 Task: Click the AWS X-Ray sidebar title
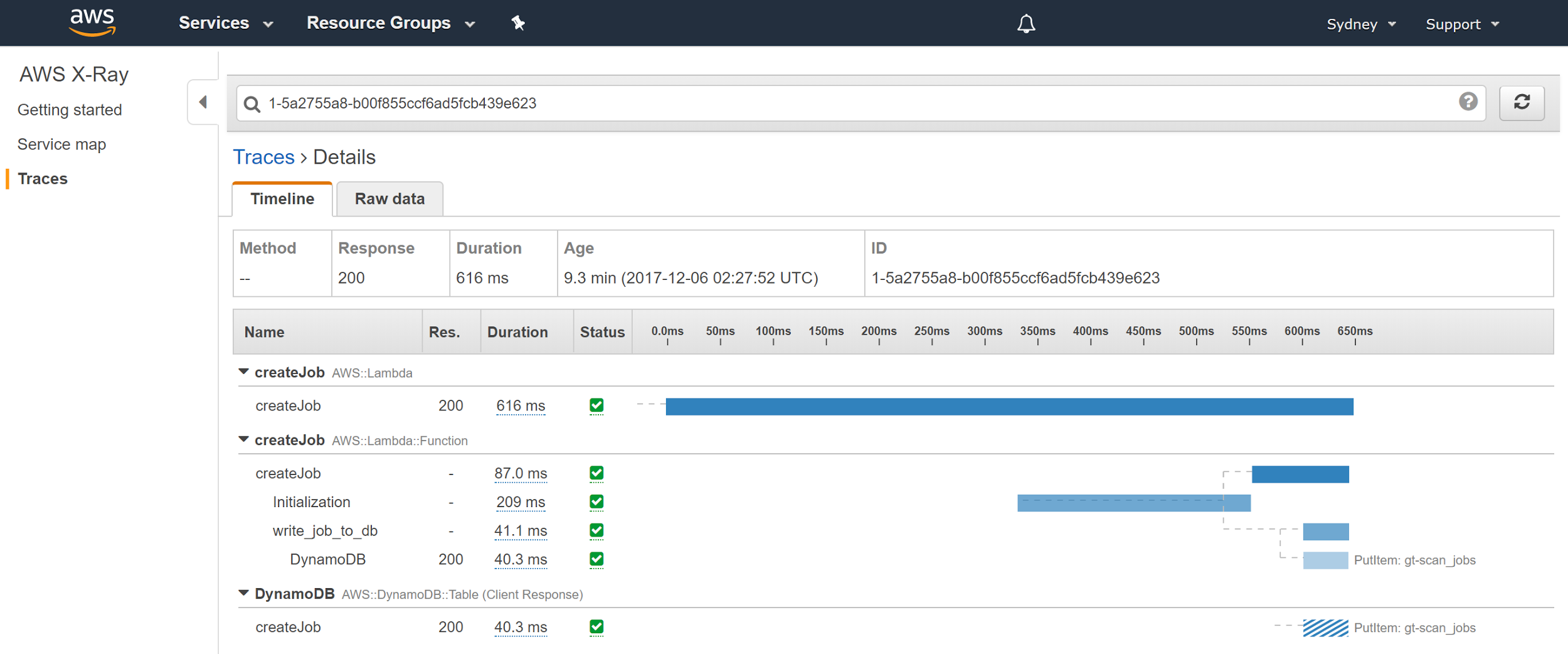pos(74,74)
